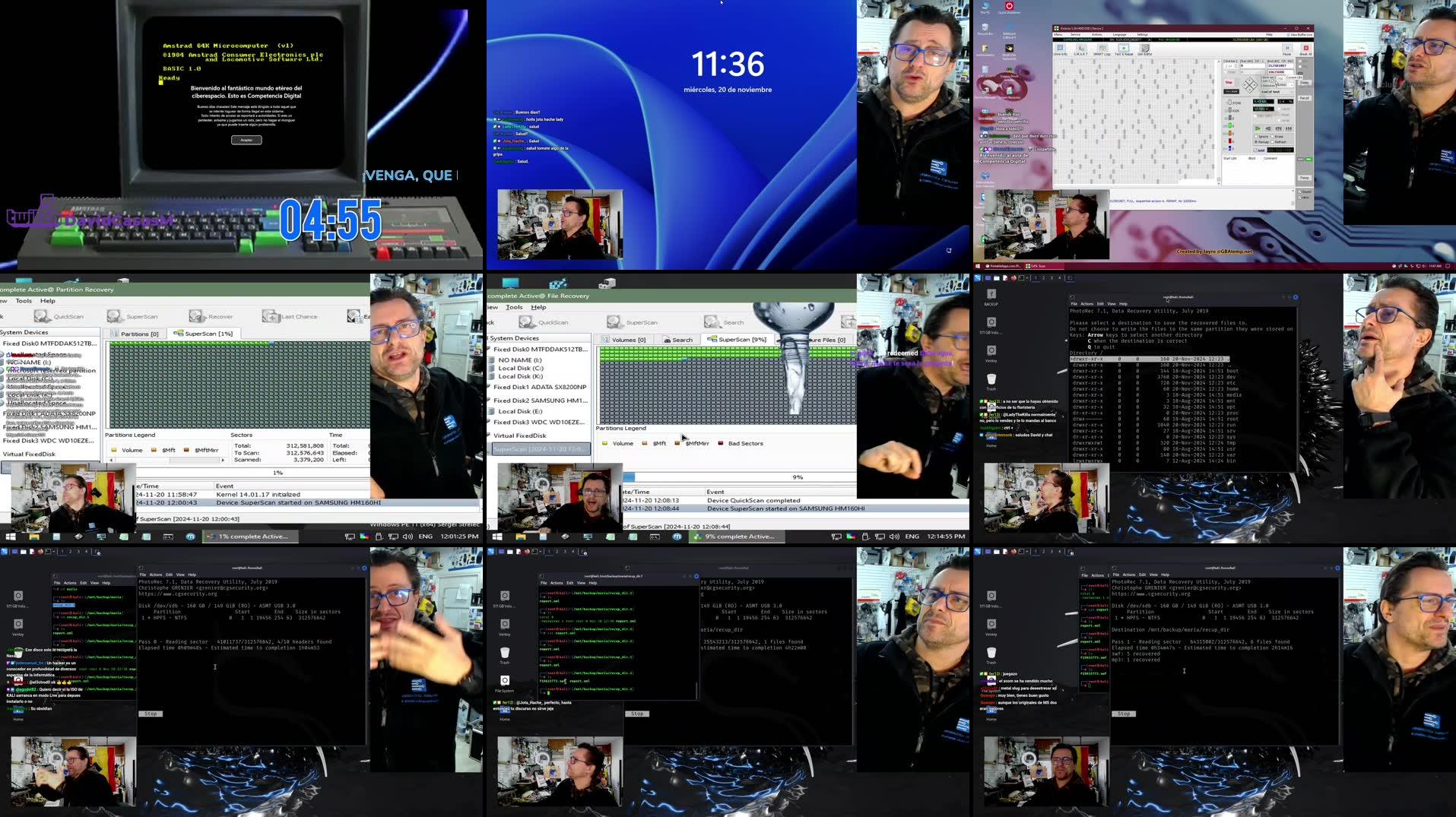This screenshot has height=817, width=1456.
Task: Click the Recall button in Victoria
Action: (1305, 98)
